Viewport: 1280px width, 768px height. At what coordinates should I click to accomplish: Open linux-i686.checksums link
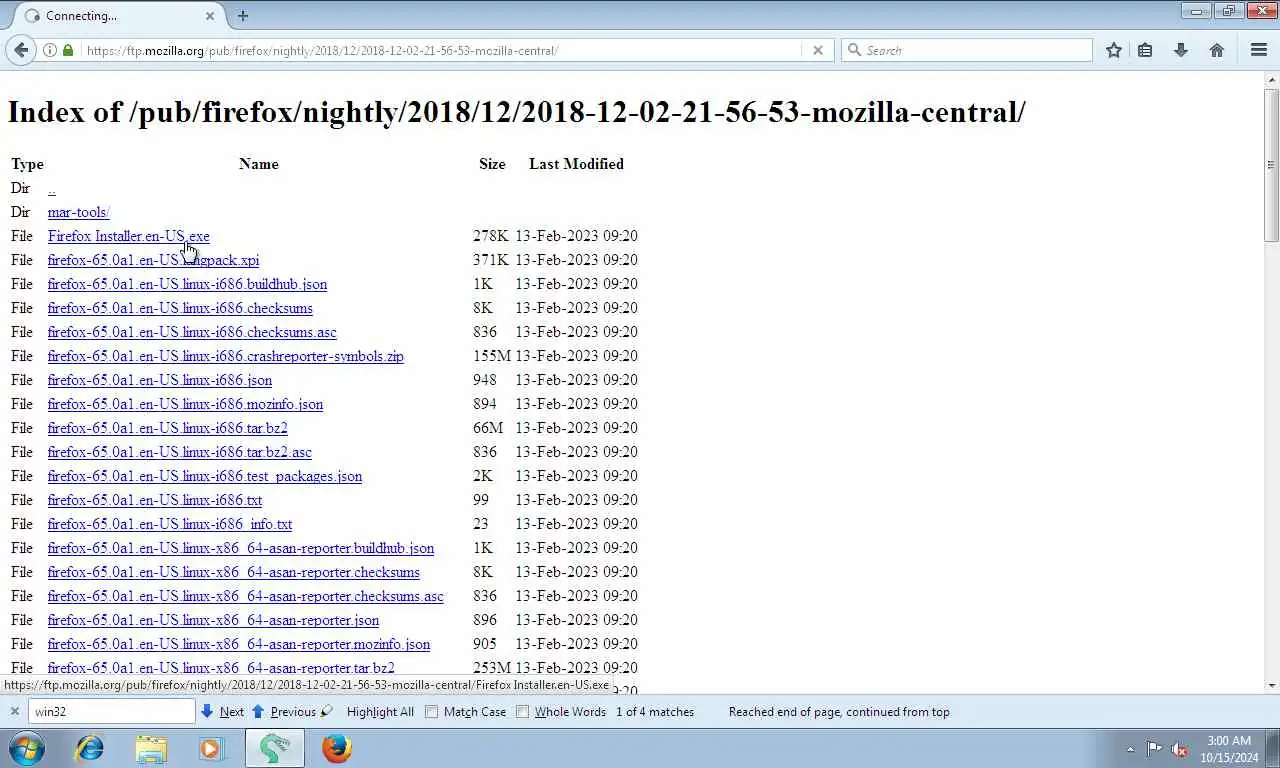pos(180,308)
